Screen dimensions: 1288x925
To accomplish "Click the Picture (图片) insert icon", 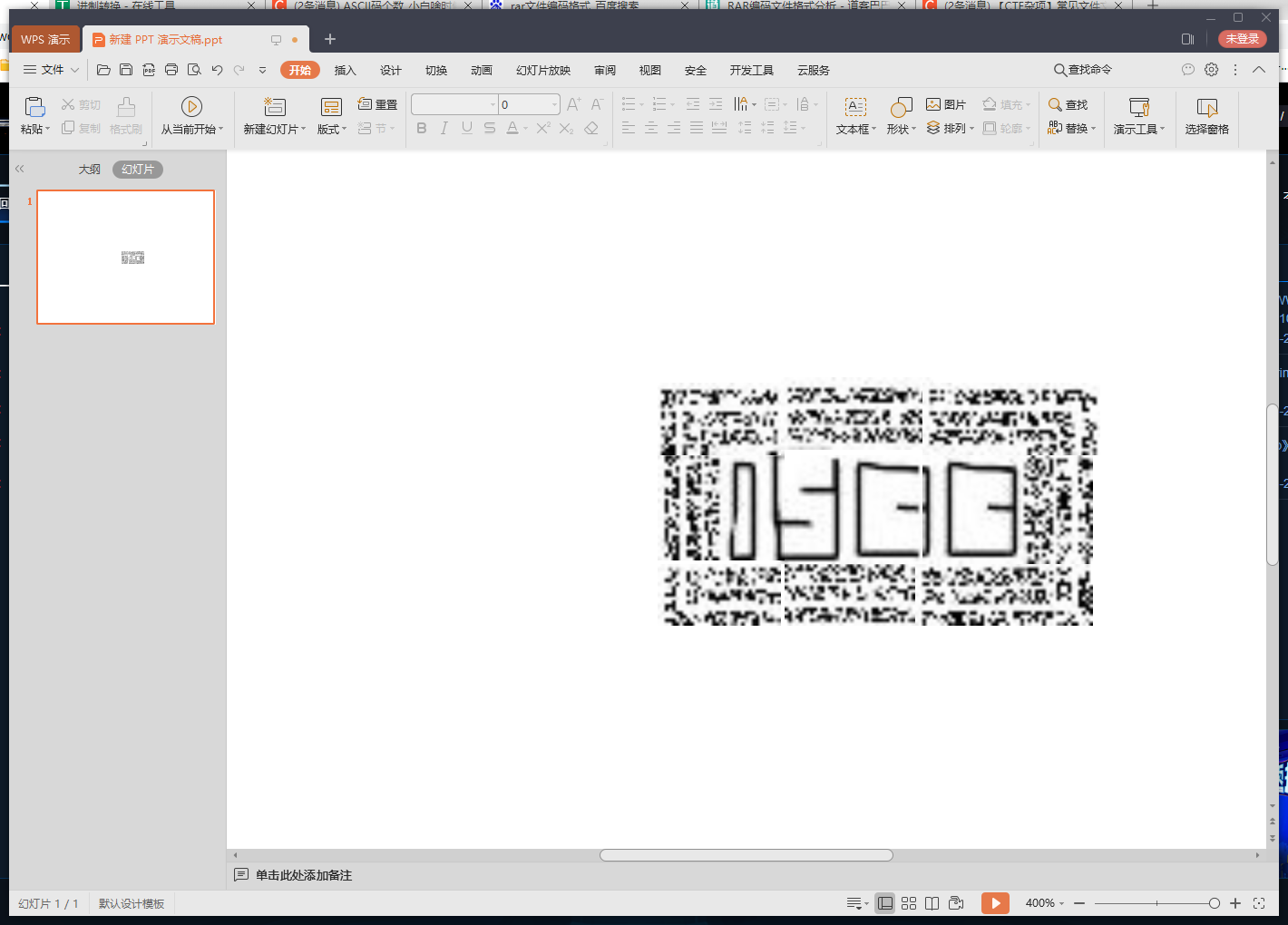I will pos(933,104).
